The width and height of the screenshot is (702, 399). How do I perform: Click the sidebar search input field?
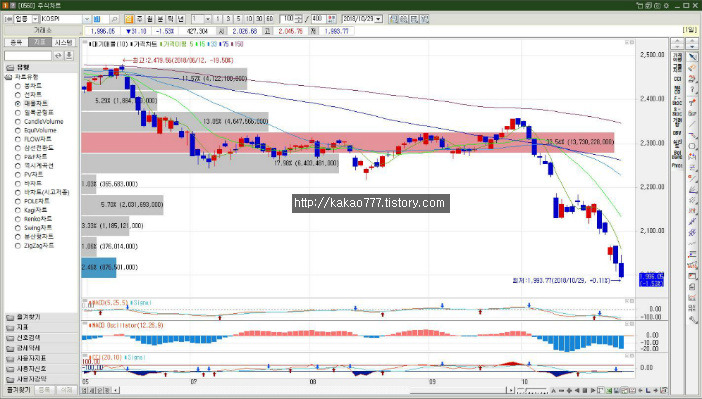(28, 56)
